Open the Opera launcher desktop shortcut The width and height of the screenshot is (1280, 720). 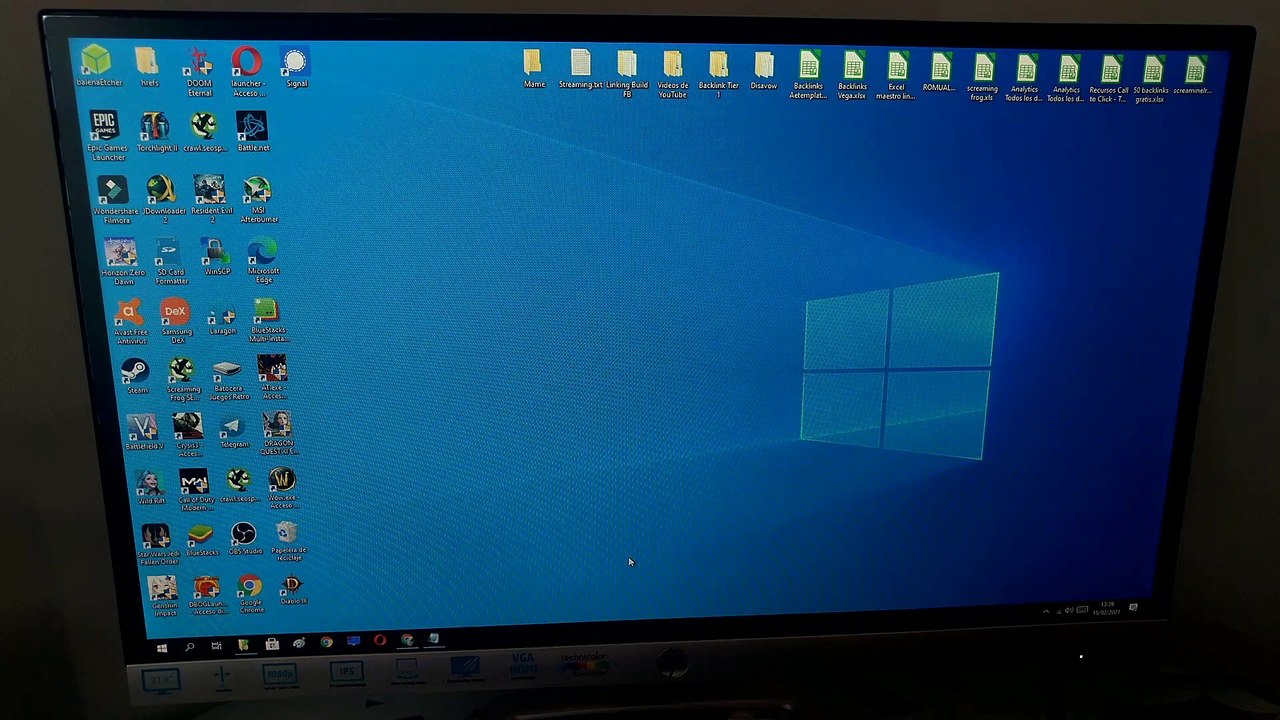247,72
